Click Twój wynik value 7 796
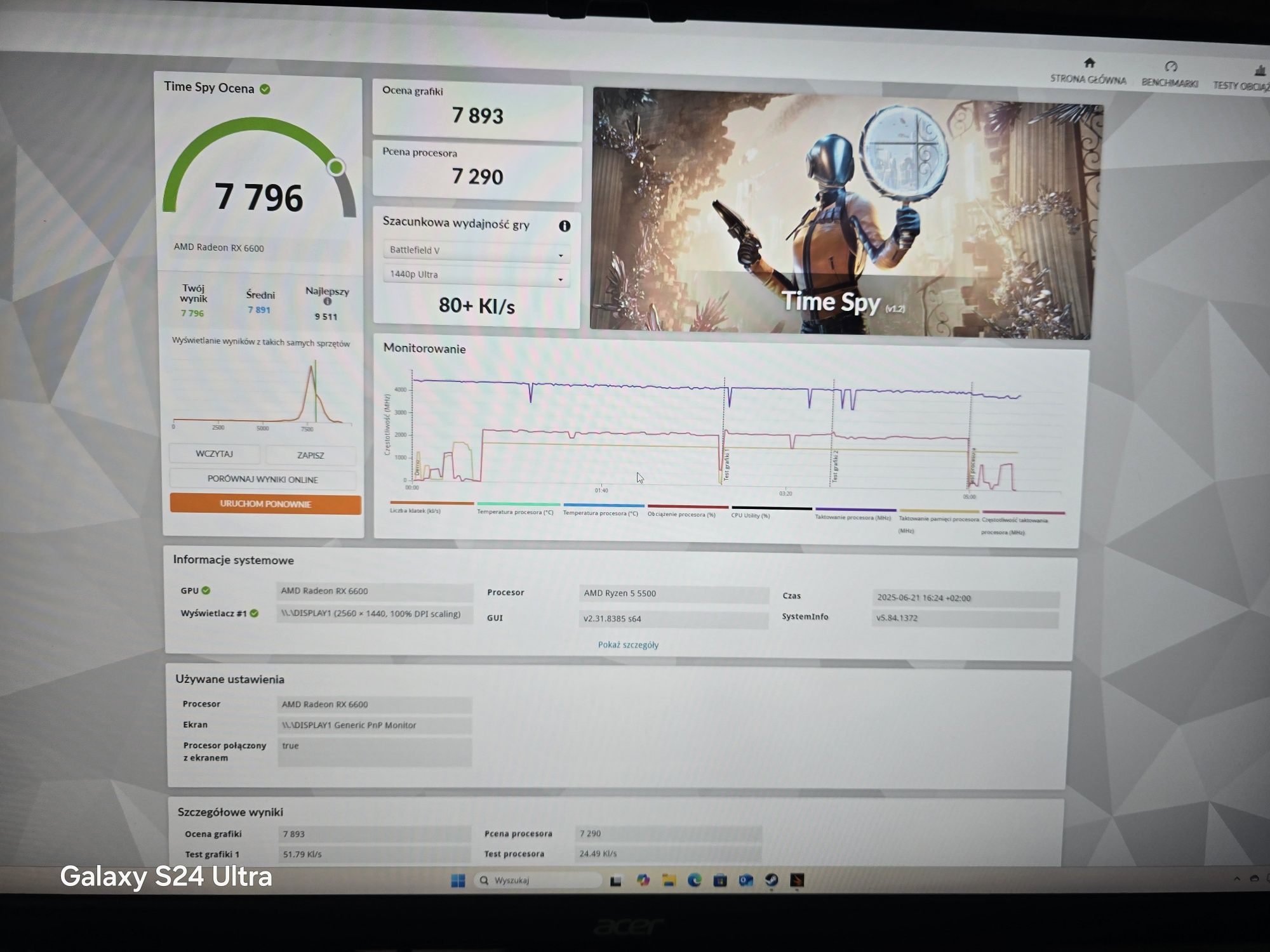 click(x=192, y=313)
